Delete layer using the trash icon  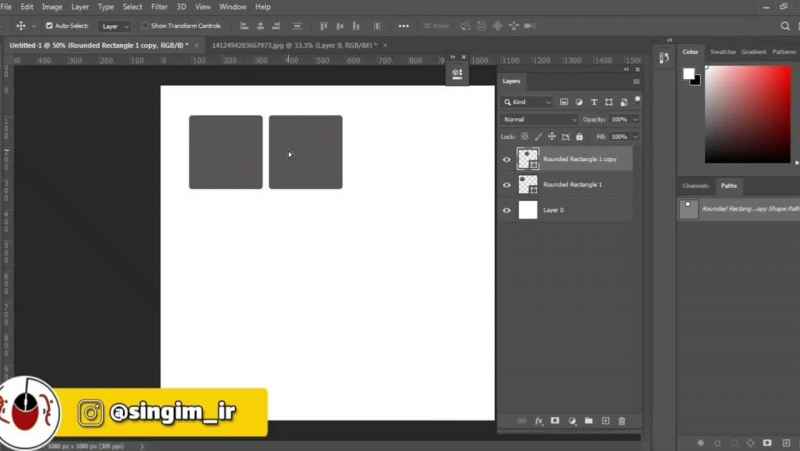point(622,421)
